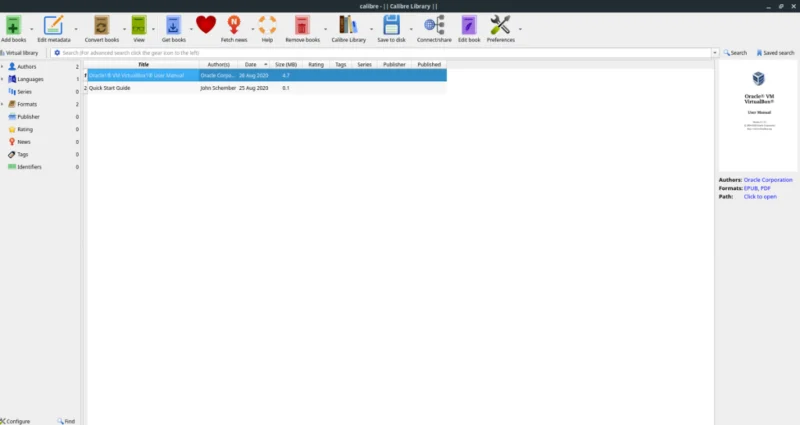The image size is (800, 425).
Task: Select Series in the tag browser
Action: pyautogui.click(x=24, y=91)
